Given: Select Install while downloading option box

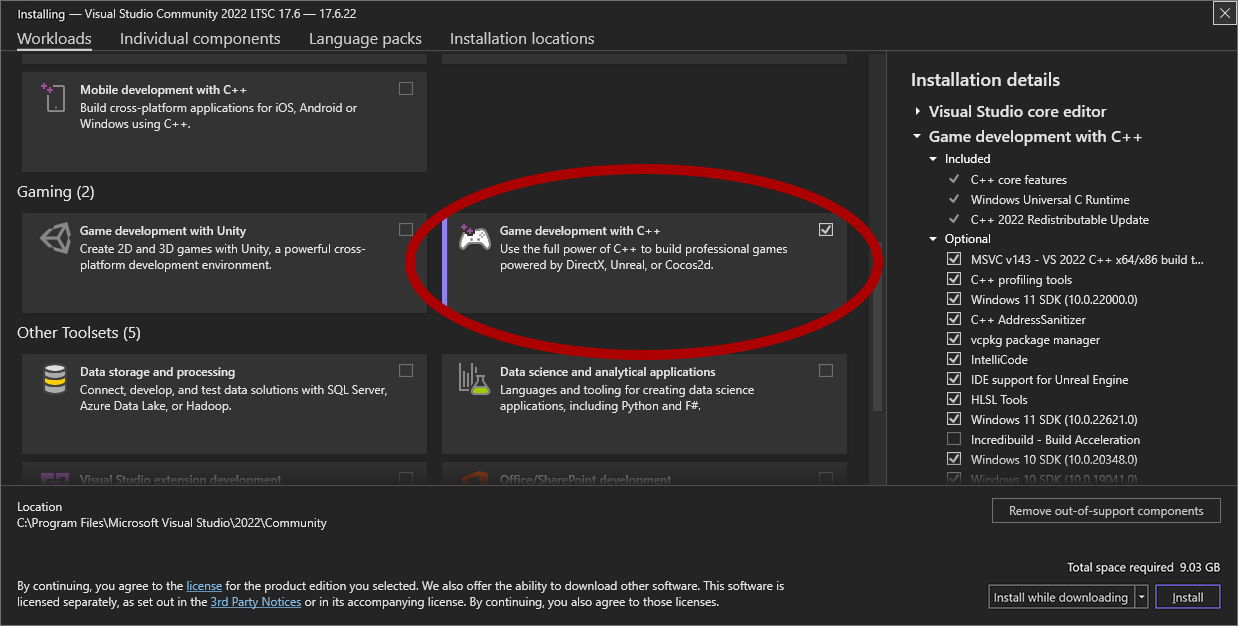Looking at the screenshot, I should (x=1061, y=597).
